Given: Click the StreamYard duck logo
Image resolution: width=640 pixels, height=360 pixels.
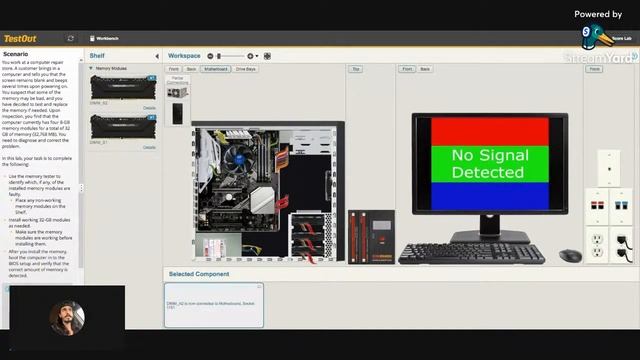Looking at the screenshot, I should click(x=597, y=37).
